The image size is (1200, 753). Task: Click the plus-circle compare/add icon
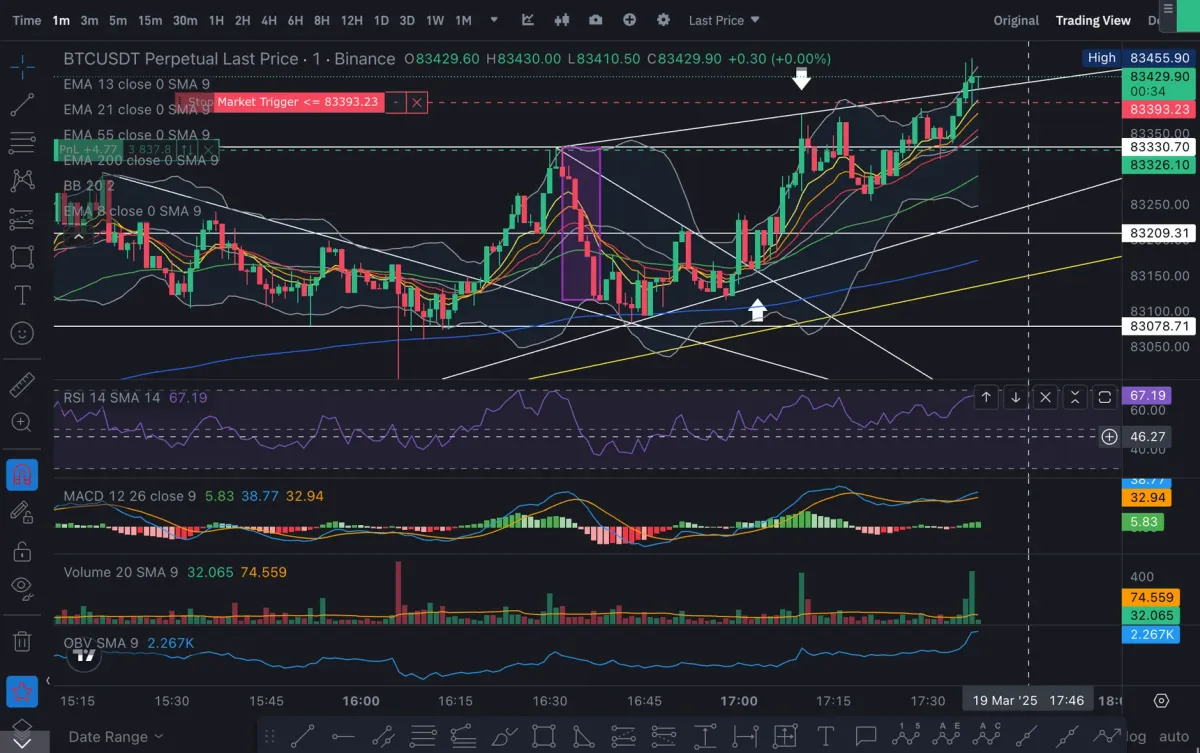pyautogui.click(x=629, y=20)
